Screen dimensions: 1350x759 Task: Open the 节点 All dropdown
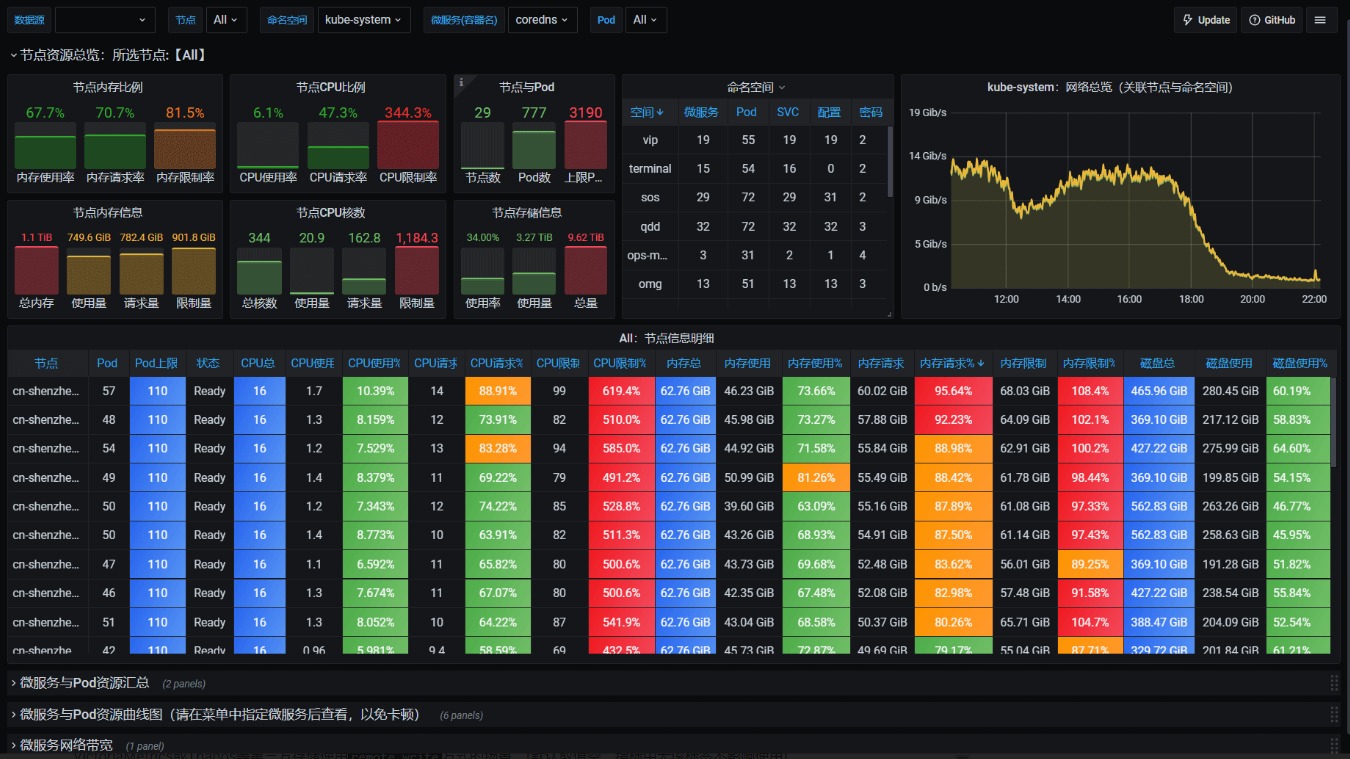tap(227, 20)
